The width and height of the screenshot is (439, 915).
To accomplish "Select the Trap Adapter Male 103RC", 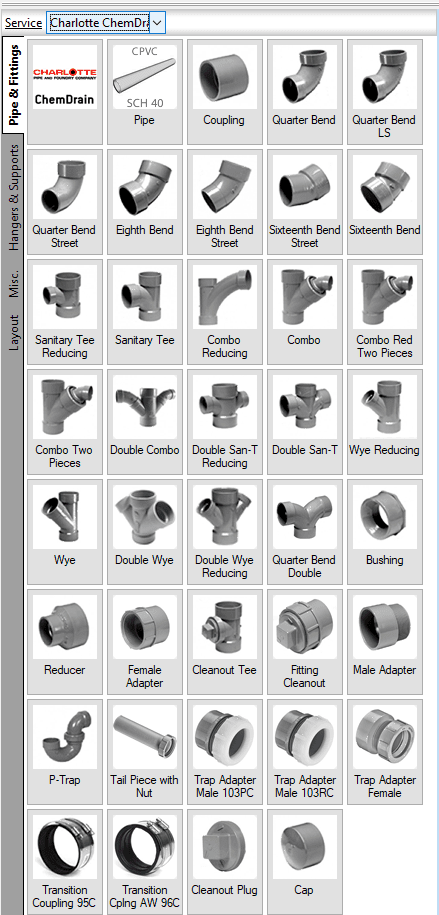I will click(x=304, y=752).
